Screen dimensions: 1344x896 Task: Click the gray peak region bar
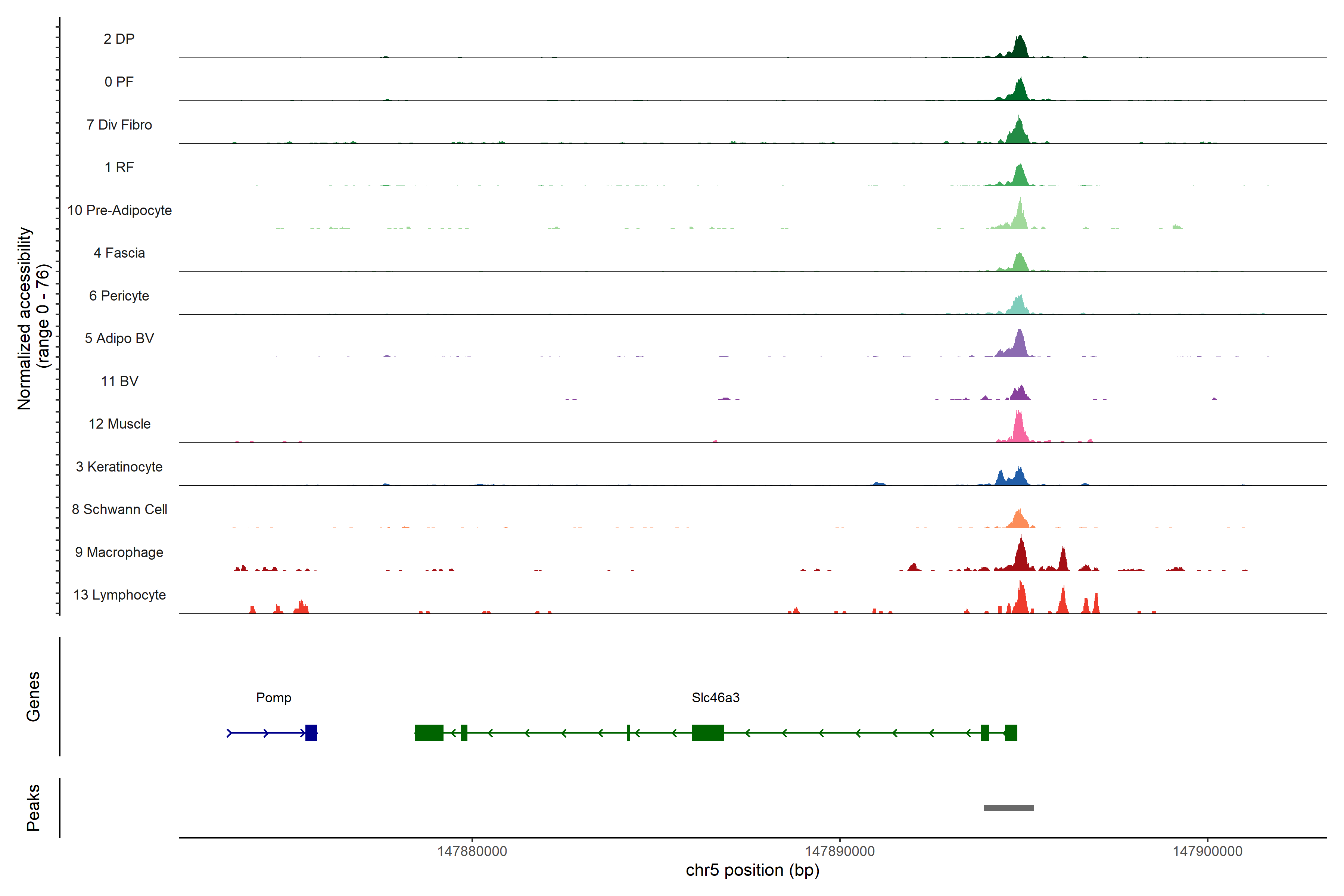click(x=1008, y=808)
